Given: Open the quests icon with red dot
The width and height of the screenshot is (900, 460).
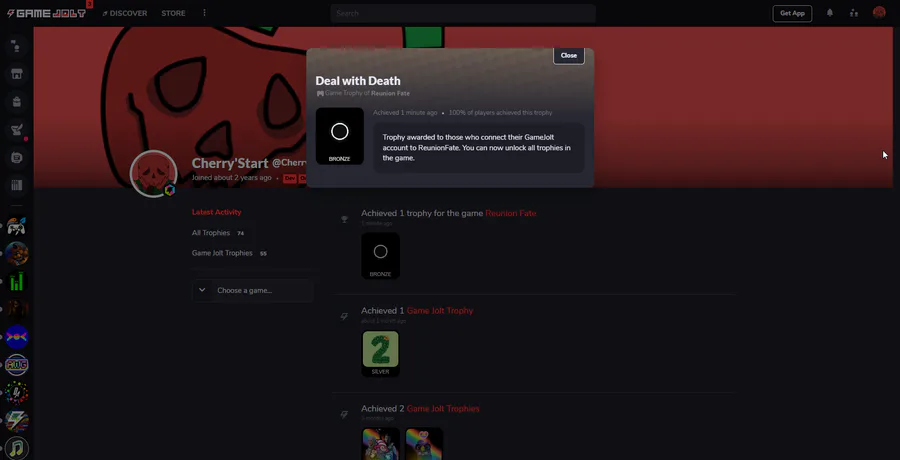Looking at the screenshot, I should click(17, 130).
